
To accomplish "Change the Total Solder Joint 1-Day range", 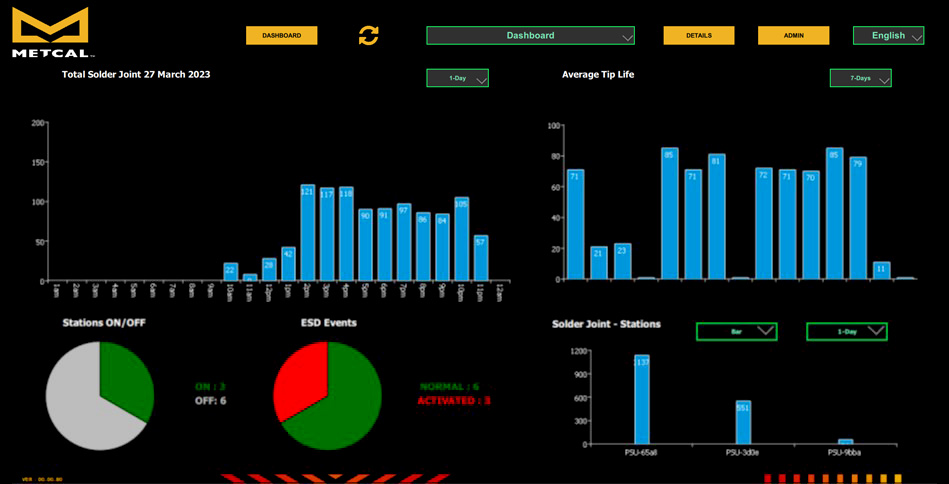I will click(457, 78).
